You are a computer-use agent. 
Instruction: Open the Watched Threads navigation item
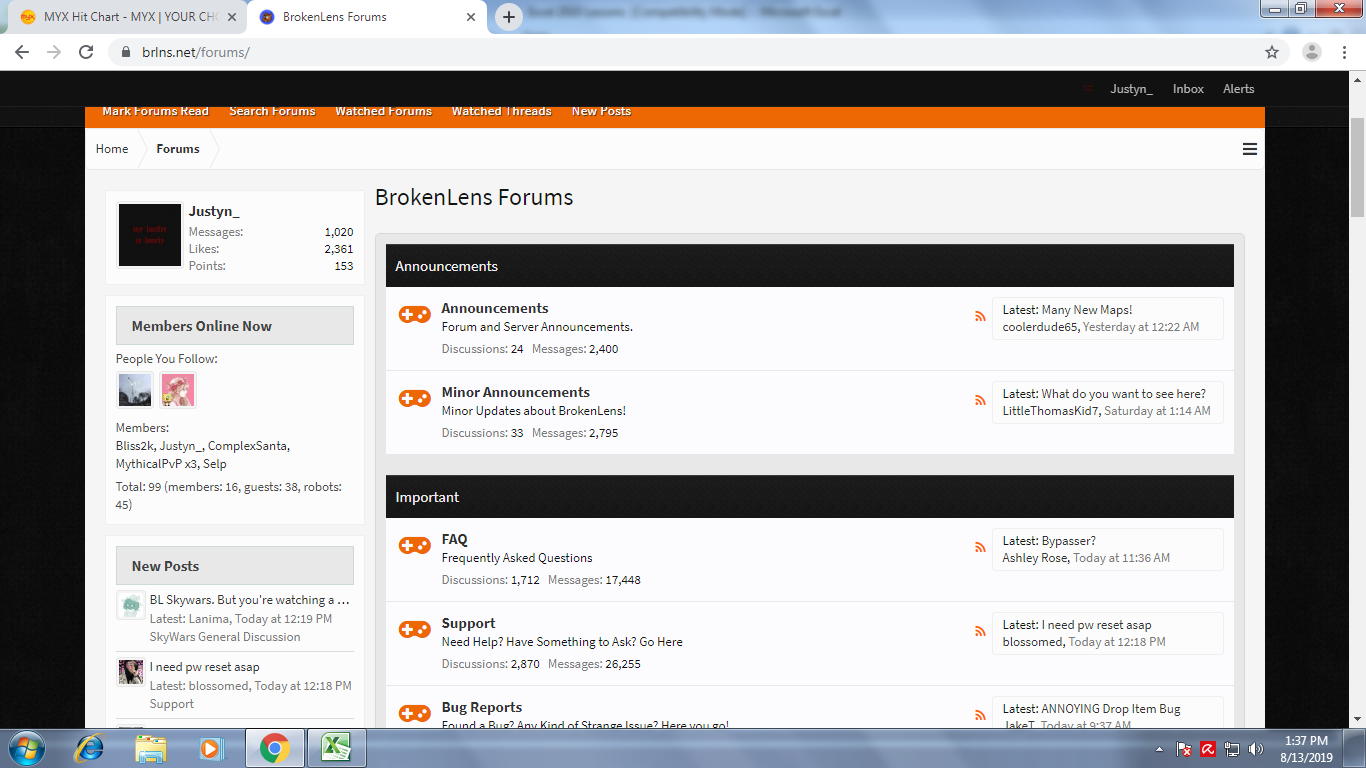point(501,111)
